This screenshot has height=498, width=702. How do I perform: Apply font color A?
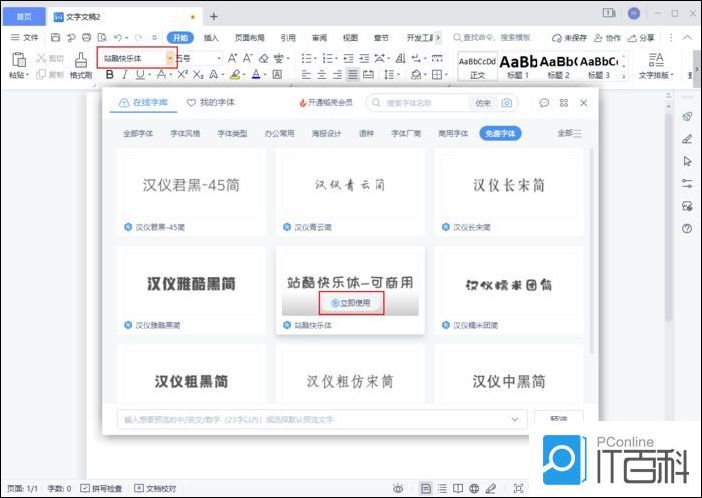pyautogui.click(x=256, y=75)
